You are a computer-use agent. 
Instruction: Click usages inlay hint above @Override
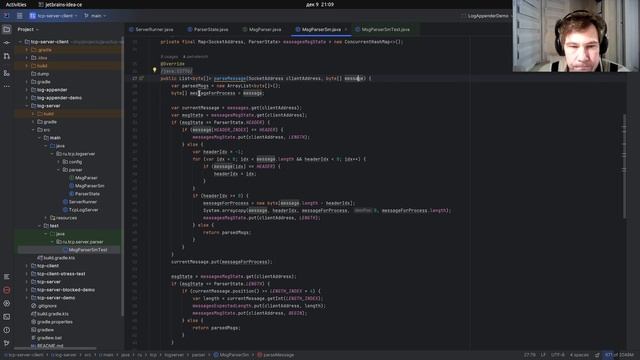(x=169, y=56)
